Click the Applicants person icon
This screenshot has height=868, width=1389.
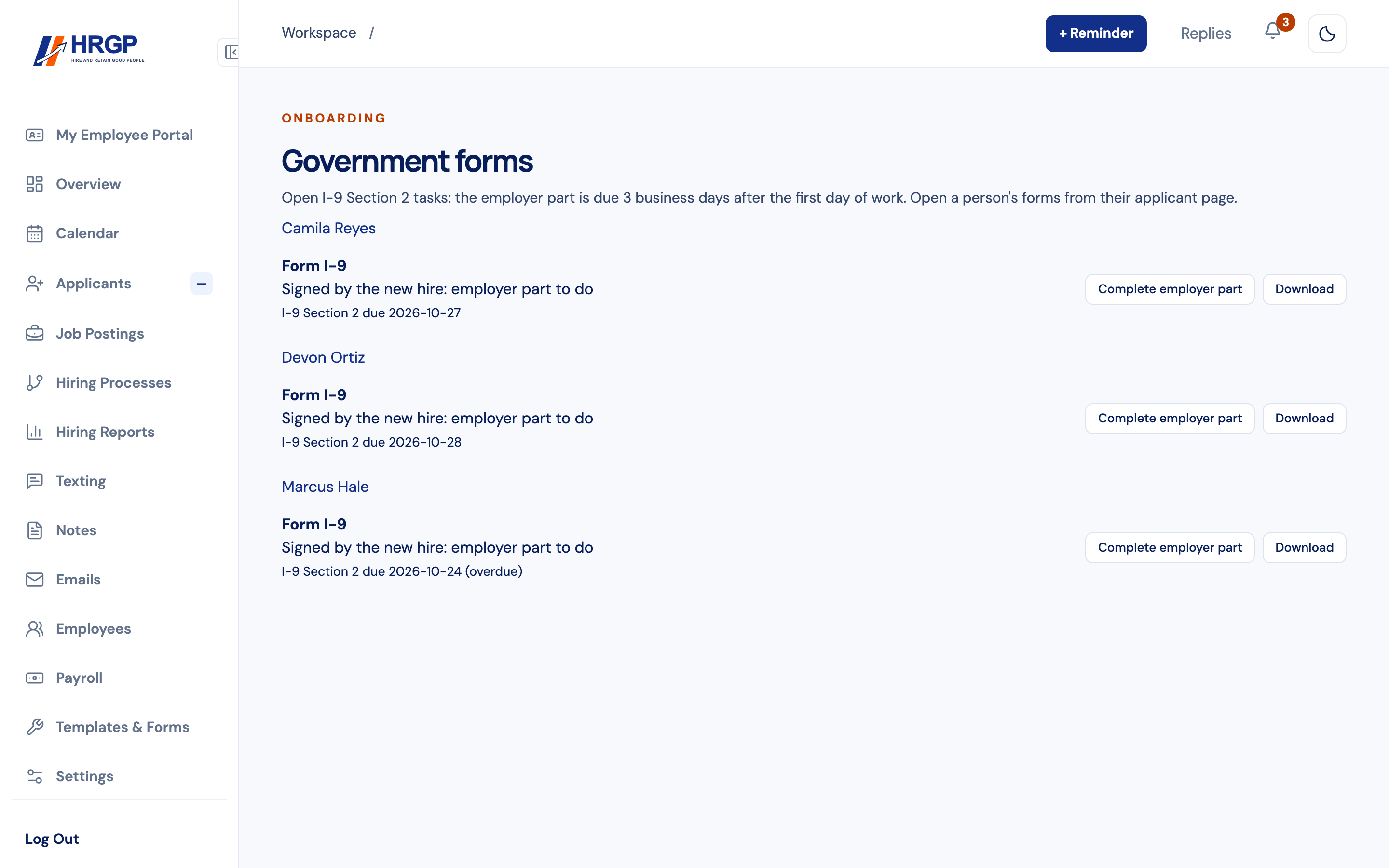pyautogui.click(x=34, y=284)
